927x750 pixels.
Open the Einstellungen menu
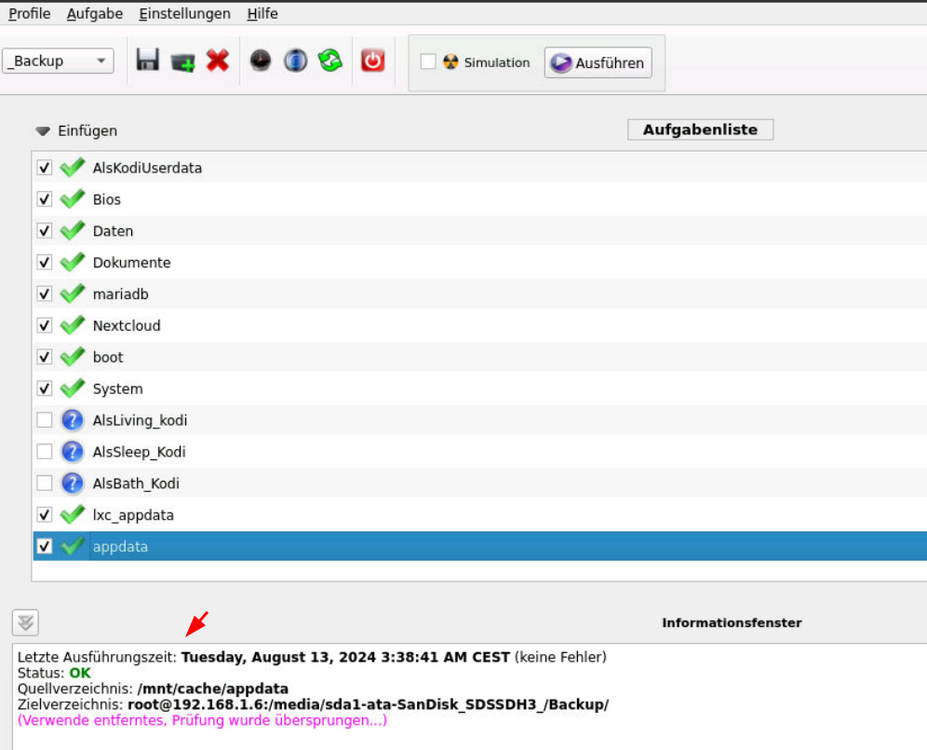click(184, 13)
